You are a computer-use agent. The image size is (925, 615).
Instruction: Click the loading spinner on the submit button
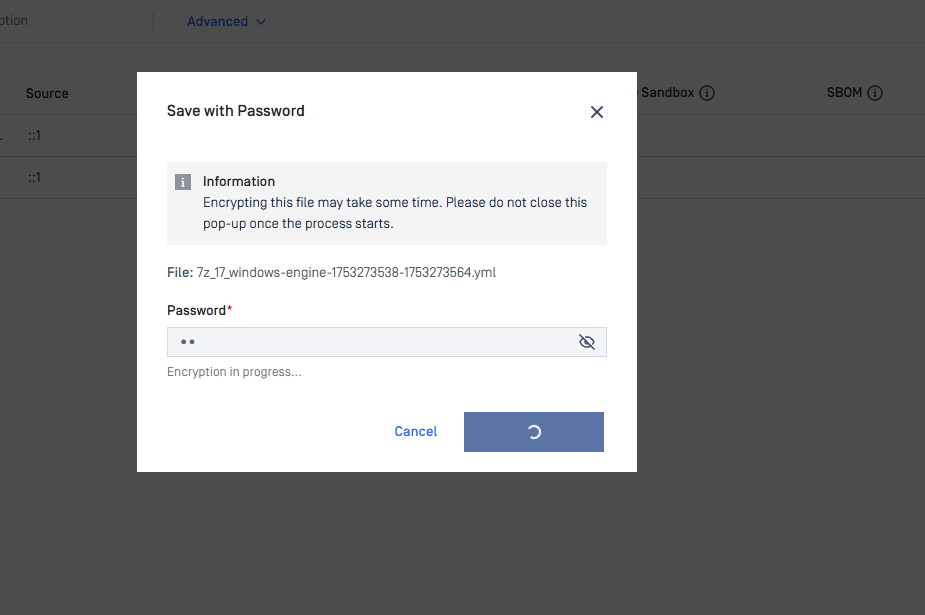534,432
